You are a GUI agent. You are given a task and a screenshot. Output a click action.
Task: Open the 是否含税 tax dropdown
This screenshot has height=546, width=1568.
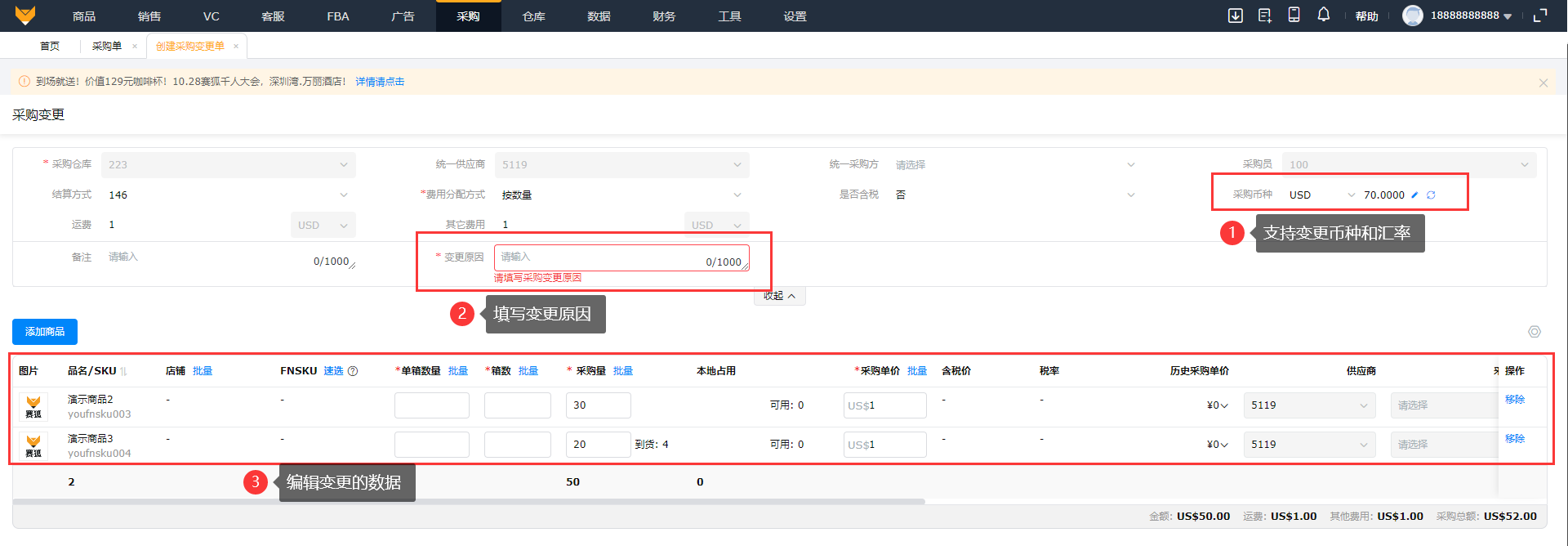(x=1014, y=195)
